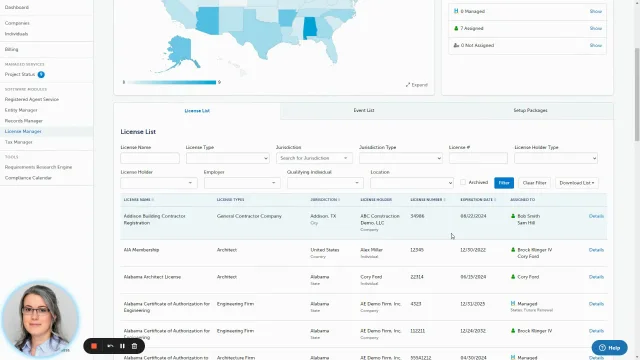Open Tax Manager module
Image resolution: width=640 pixels, height=360 pixels.
tap(19, 142)
